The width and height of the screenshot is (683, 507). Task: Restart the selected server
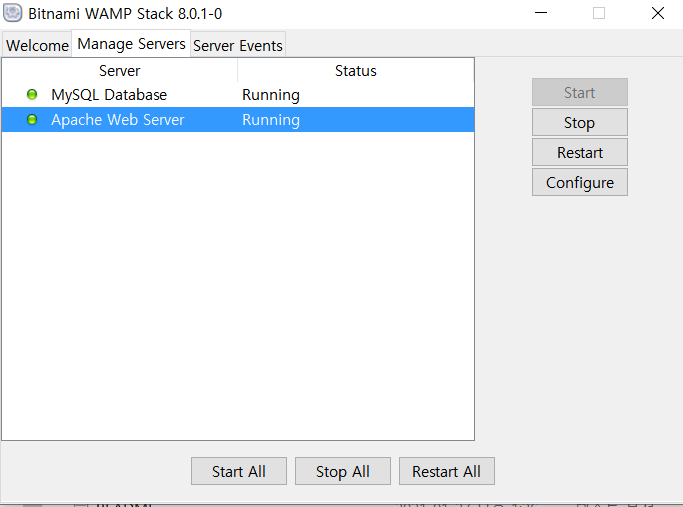coord(579,152)
